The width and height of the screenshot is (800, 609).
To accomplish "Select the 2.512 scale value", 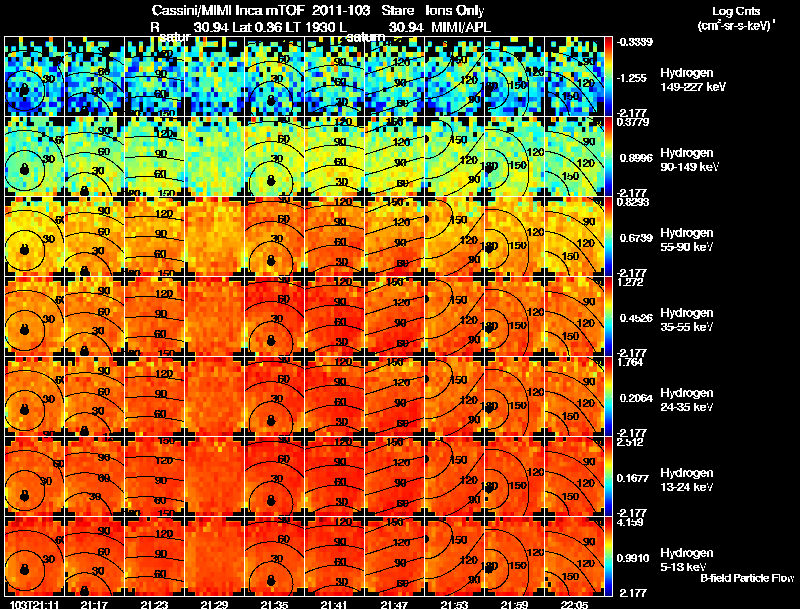I will coord(630,442).
